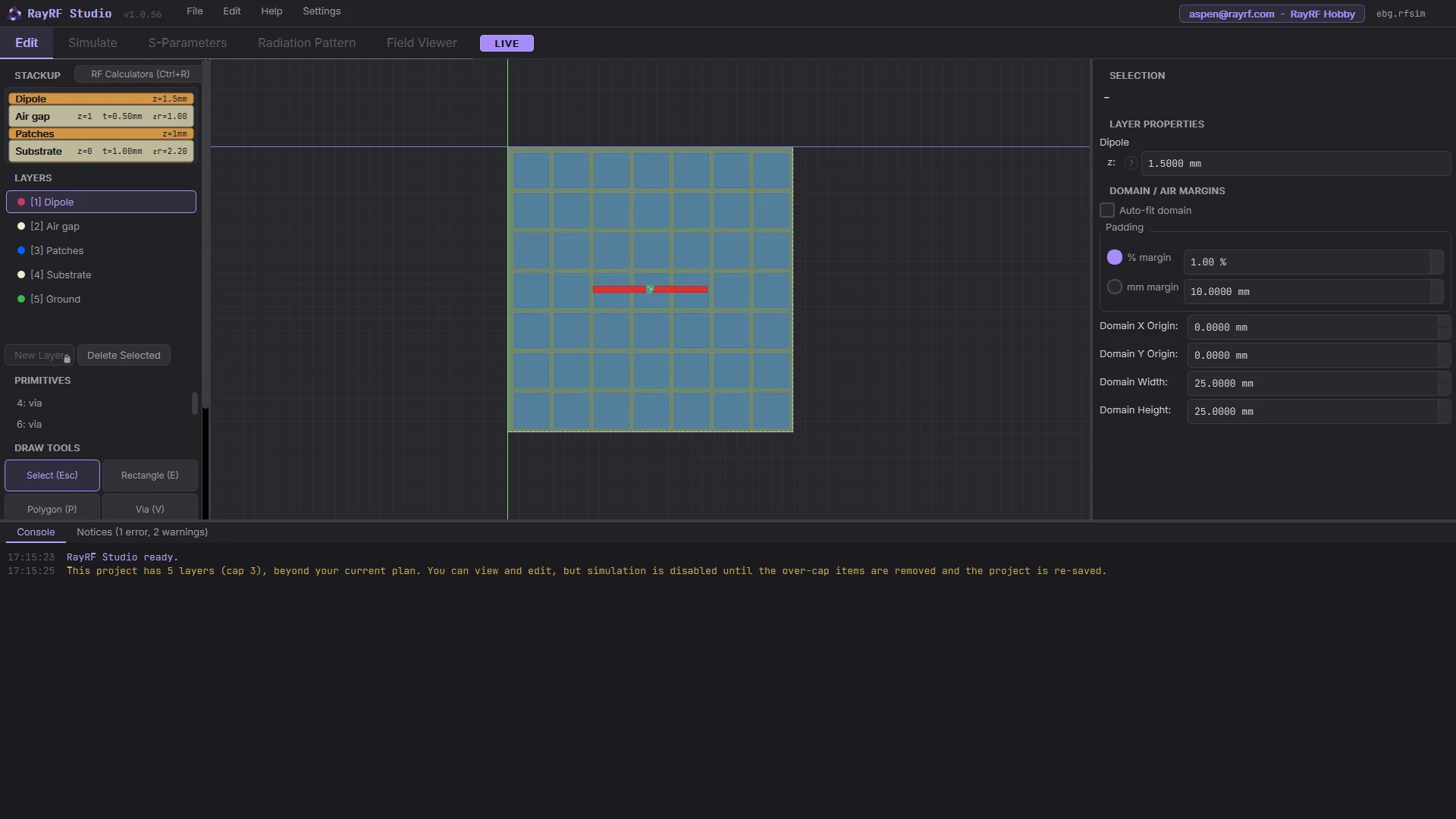Click the Dipole layer red color dot

tap(21, 202)
